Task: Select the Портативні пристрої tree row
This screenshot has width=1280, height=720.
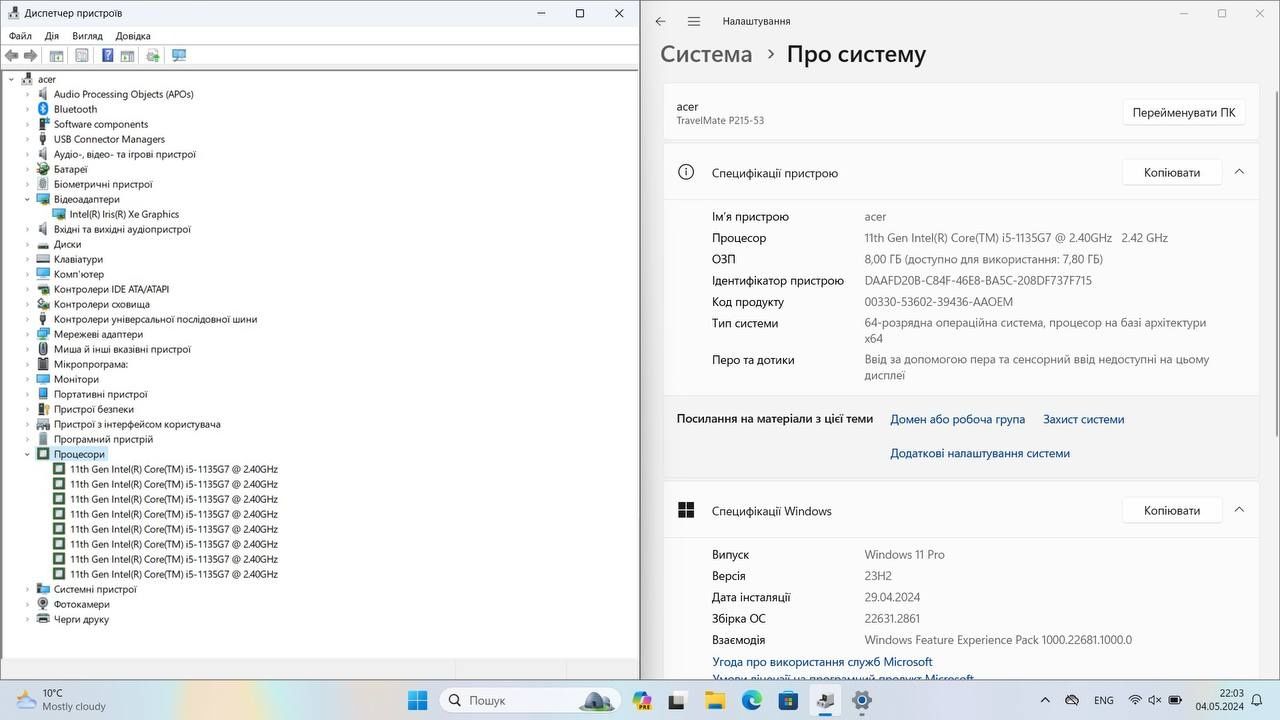Action: [x=100, y=394]
